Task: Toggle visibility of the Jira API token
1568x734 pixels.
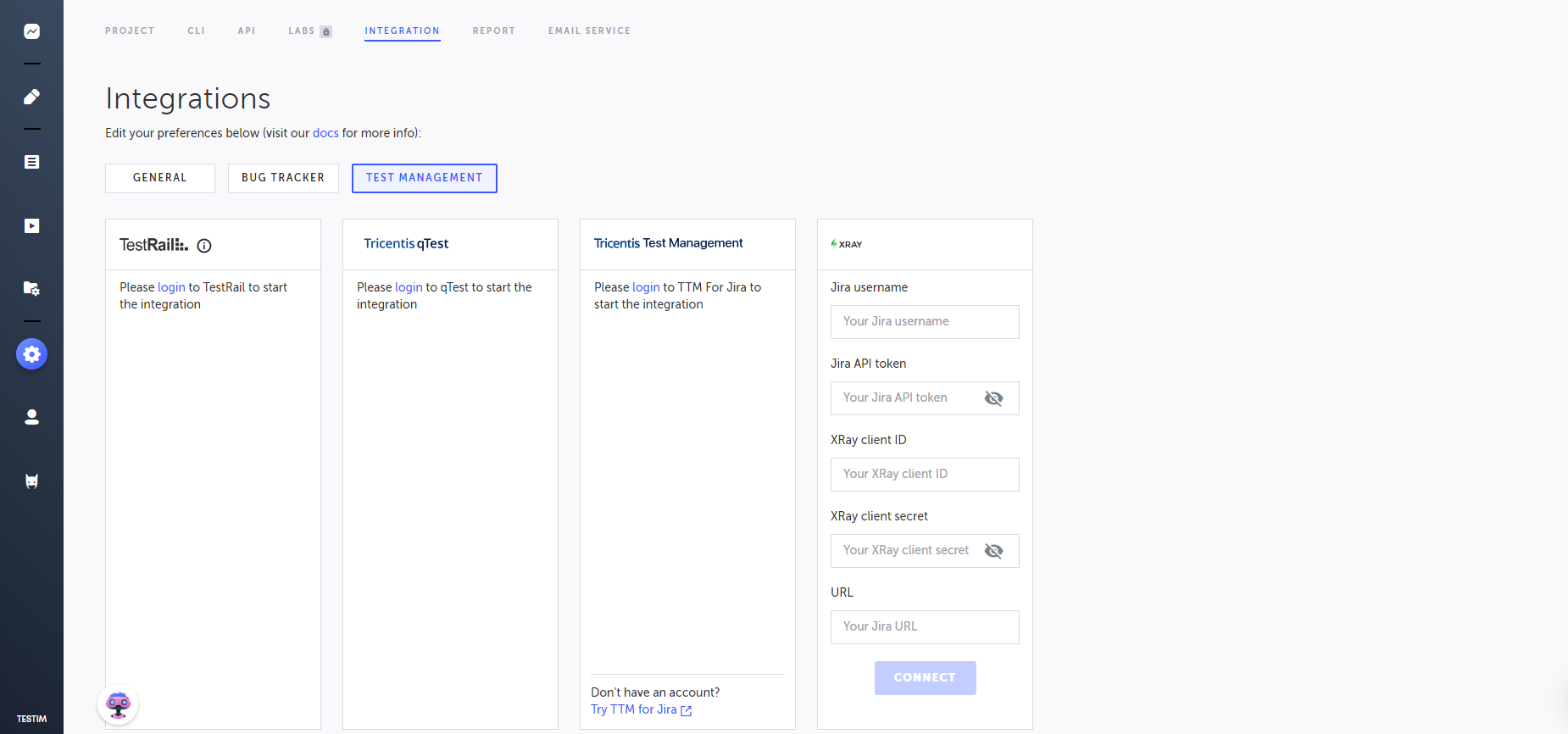Action: pyautogui.click(x=993, y=398)
